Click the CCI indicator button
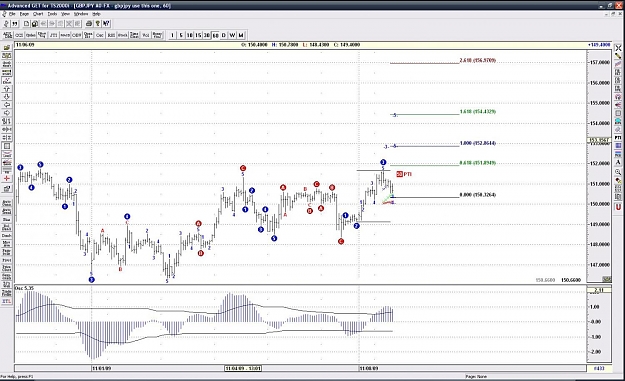 tap(19, 35)
